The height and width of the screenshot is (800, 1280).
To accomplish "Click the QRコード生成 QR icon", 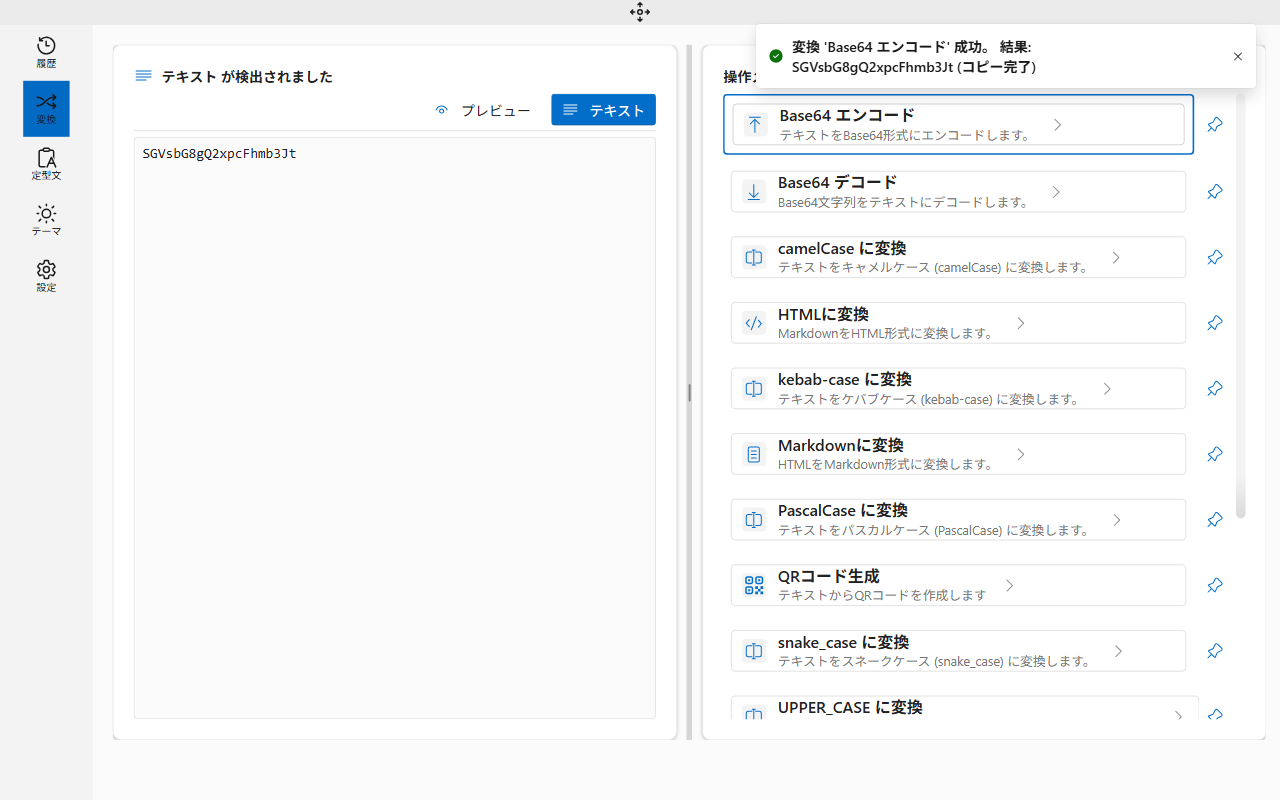I will click(753, 585).
